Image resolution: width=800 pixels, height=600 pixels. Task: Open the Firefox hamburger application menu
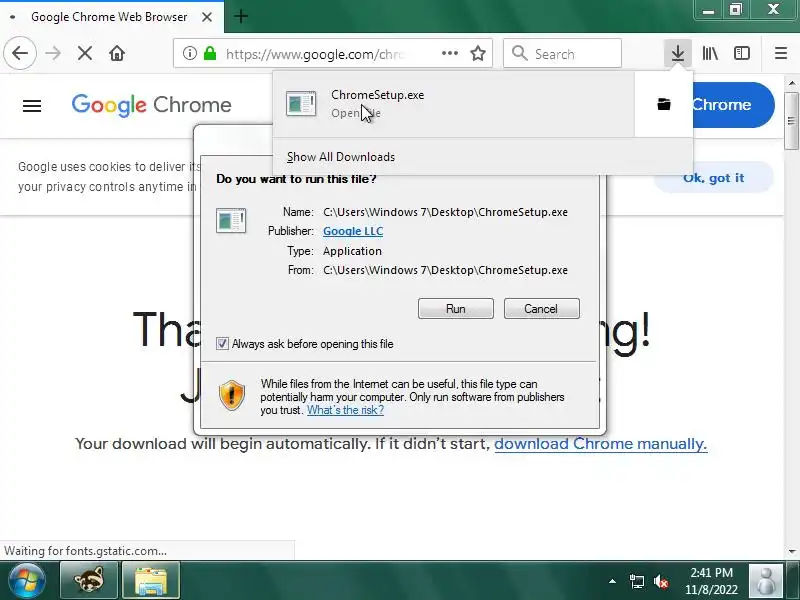[781, 53]
